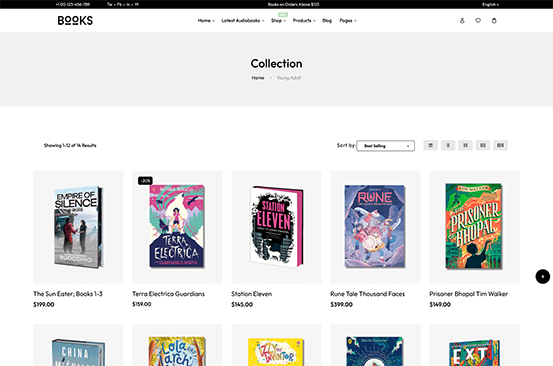The image size is (553, 366).
Task: Switch to two-column grid view icon
Action: click(x=466, y=145)
